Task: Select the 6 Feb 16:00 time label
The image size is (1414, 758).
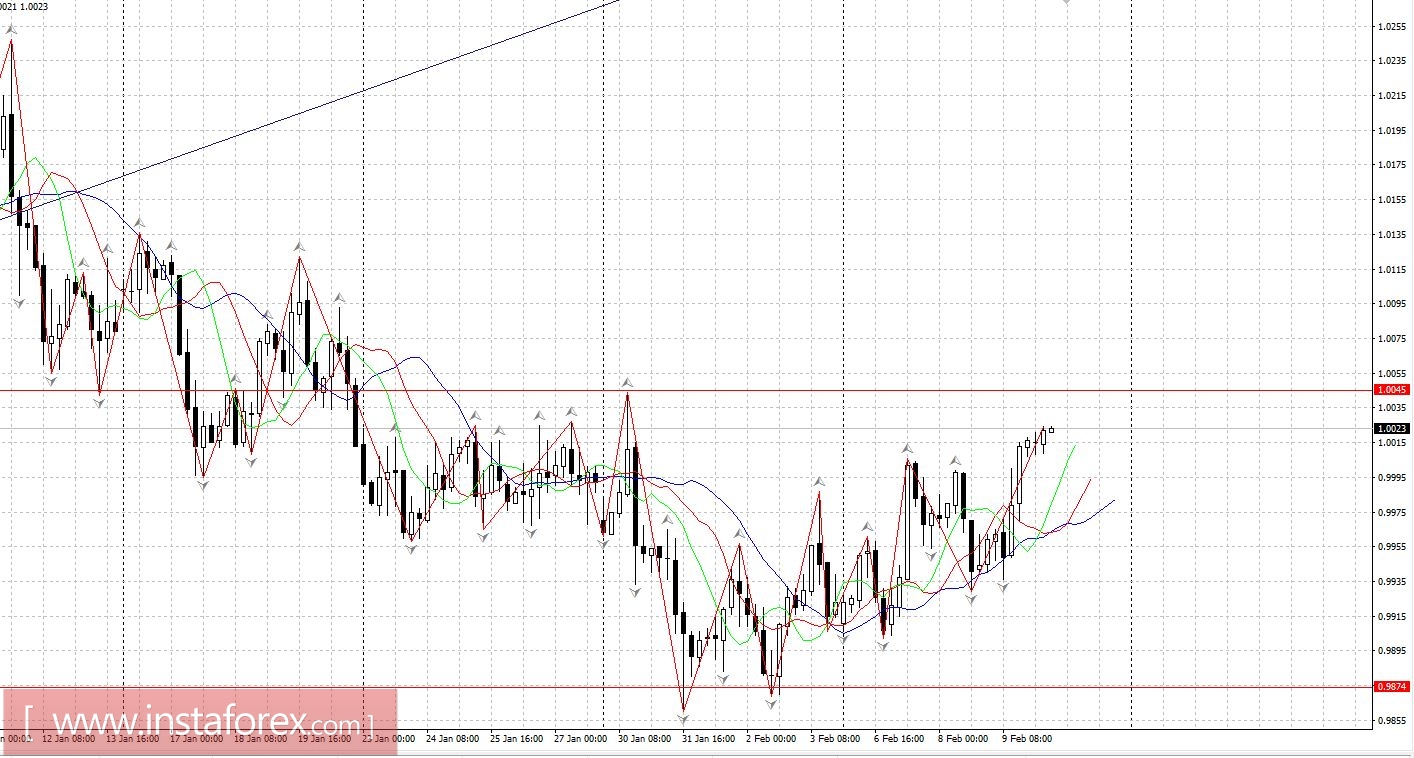Action: 900,739
